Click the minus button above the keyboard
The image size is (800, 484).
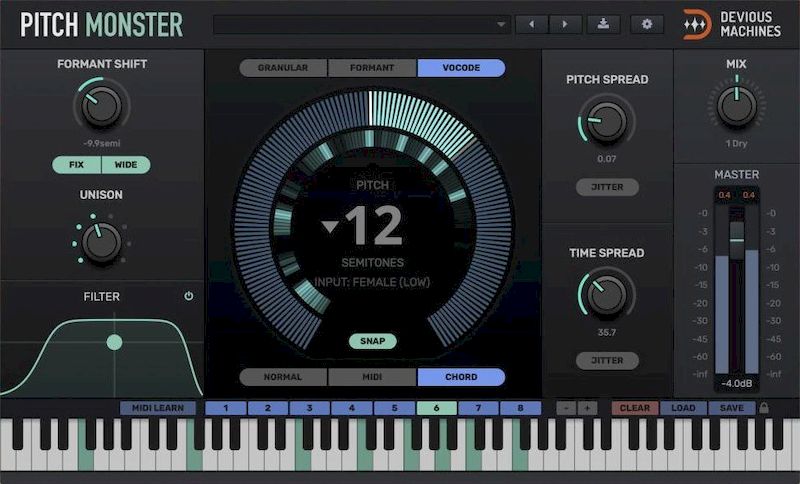[x=566, y=408]
